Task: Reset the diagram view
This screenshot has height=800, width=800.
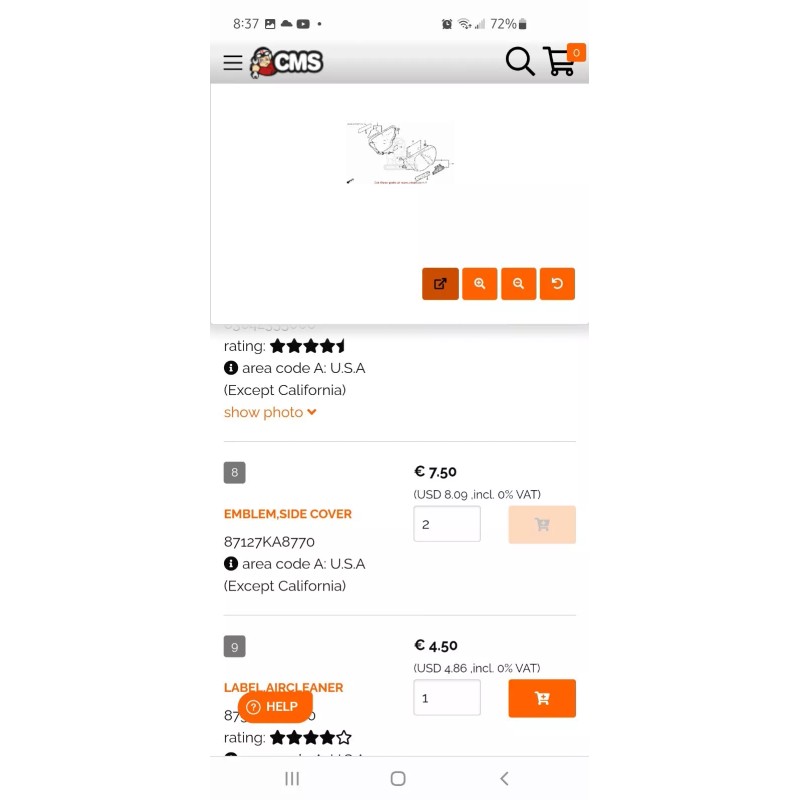Action: [x=557, y=284]
